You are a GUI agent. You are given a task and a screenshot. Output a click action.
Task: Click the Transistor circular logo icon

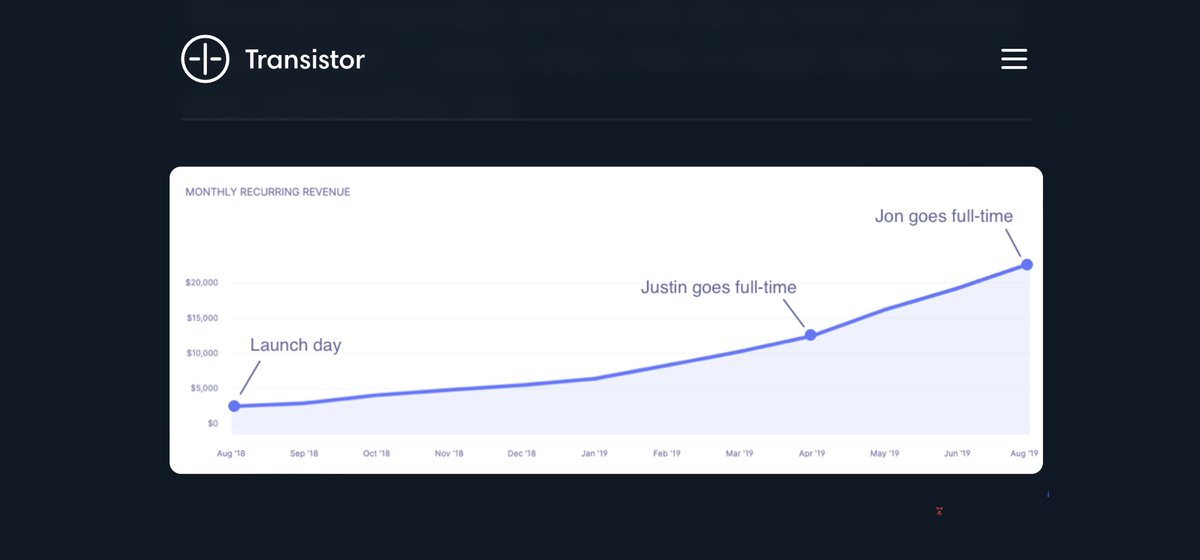pos(203,59)
